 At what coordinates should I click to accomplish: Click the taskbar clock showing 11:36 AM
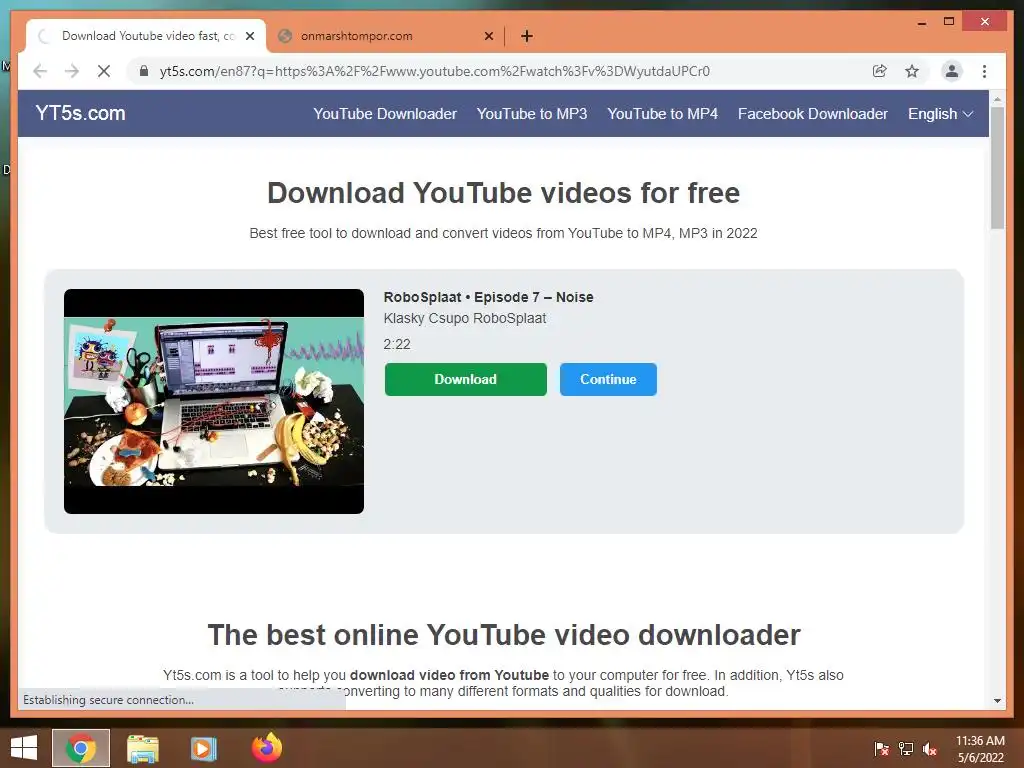(x=980, y=749)
